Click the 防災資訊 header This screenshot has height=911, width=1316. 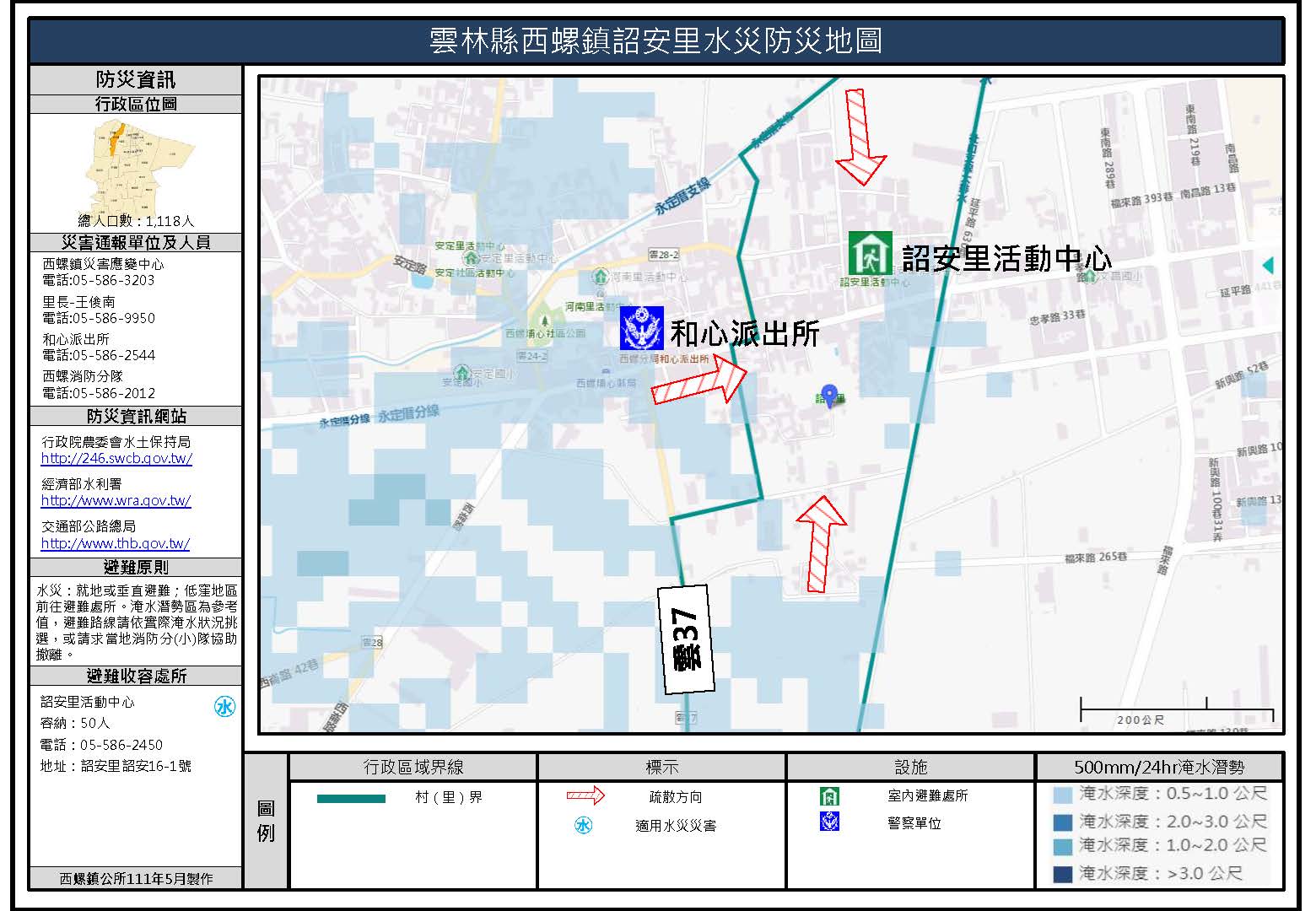136,79
